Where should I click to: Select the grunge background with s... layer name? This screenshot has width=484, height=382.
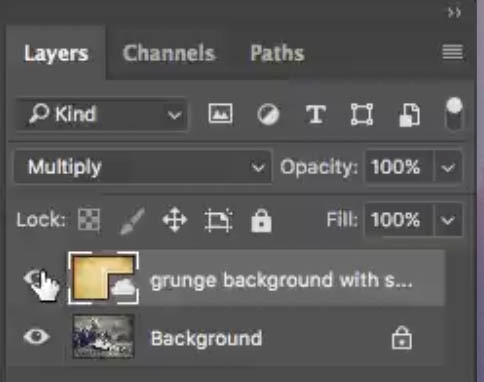click(281, 281)
